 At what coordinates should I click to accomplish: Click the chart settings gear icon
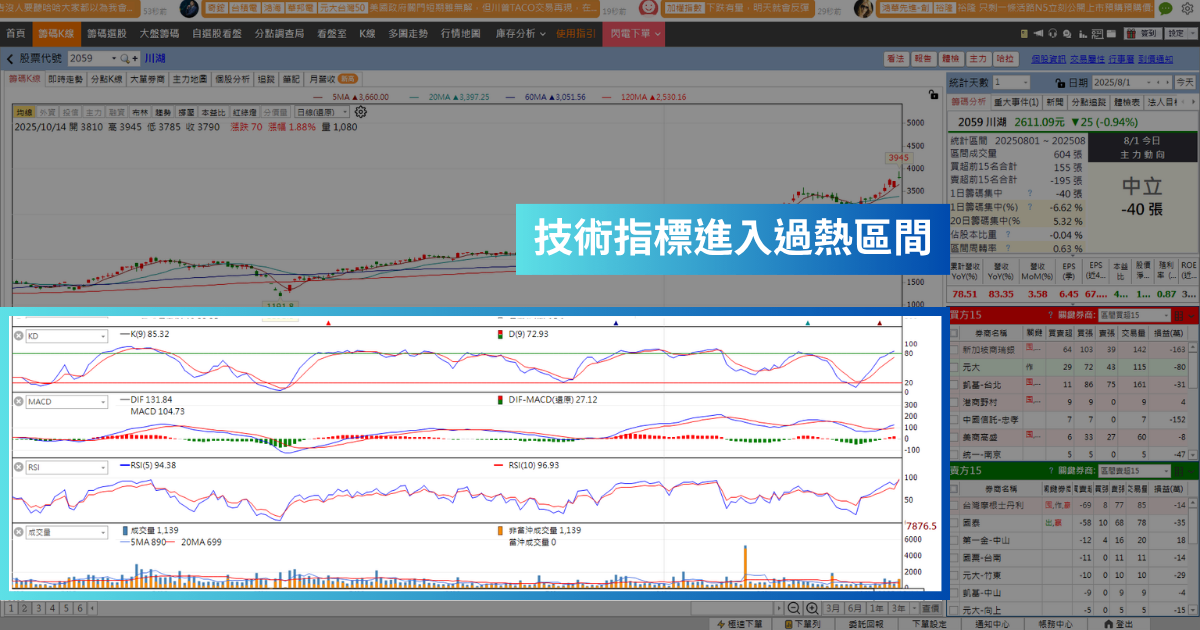[361, 112]
